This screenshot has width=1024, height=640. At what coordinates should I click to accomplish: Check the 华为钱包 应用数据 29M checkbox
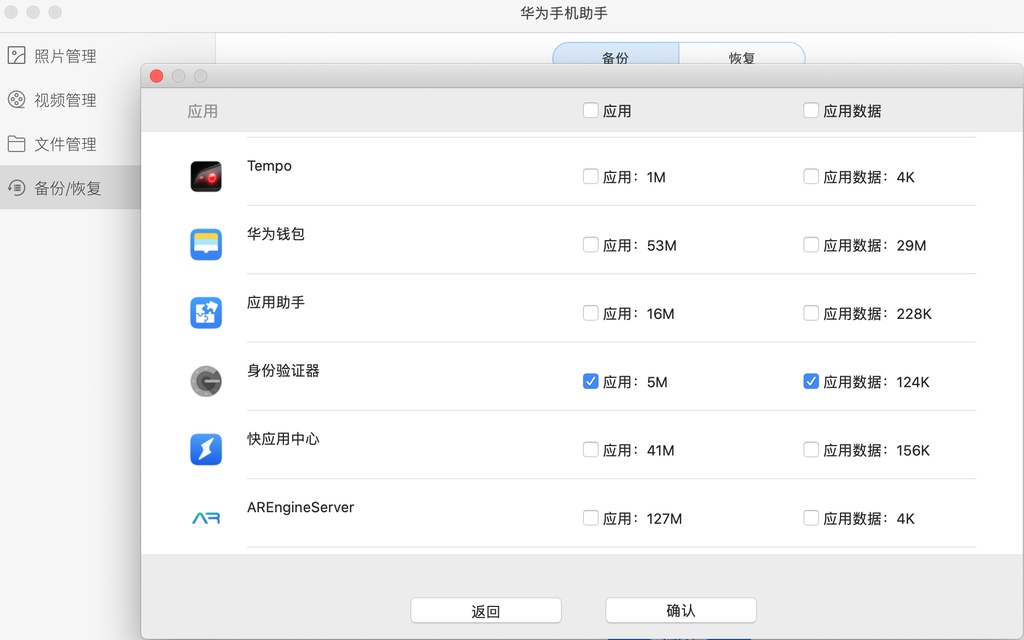tap(810, 244)
